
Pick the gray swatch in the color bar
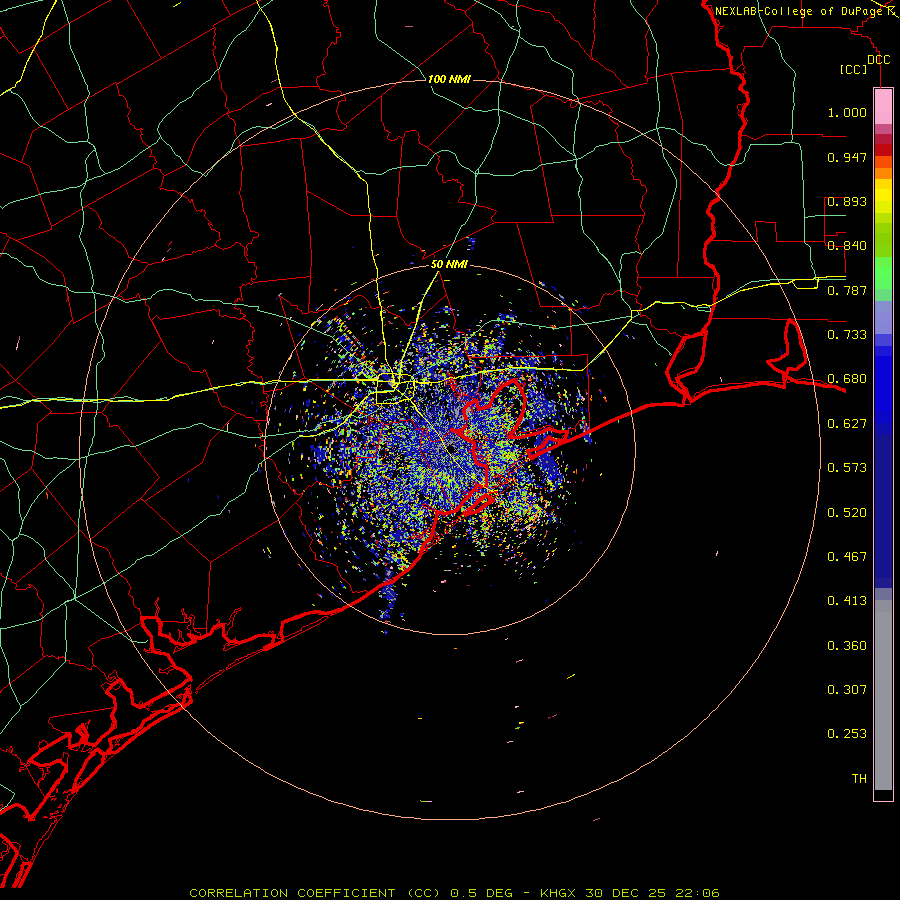(883, 700)
